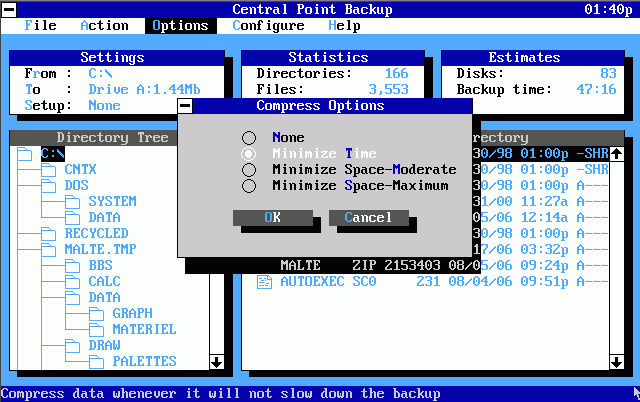Click the 11:27a file time entry
640x402 pixels.
tap(544, 202)
